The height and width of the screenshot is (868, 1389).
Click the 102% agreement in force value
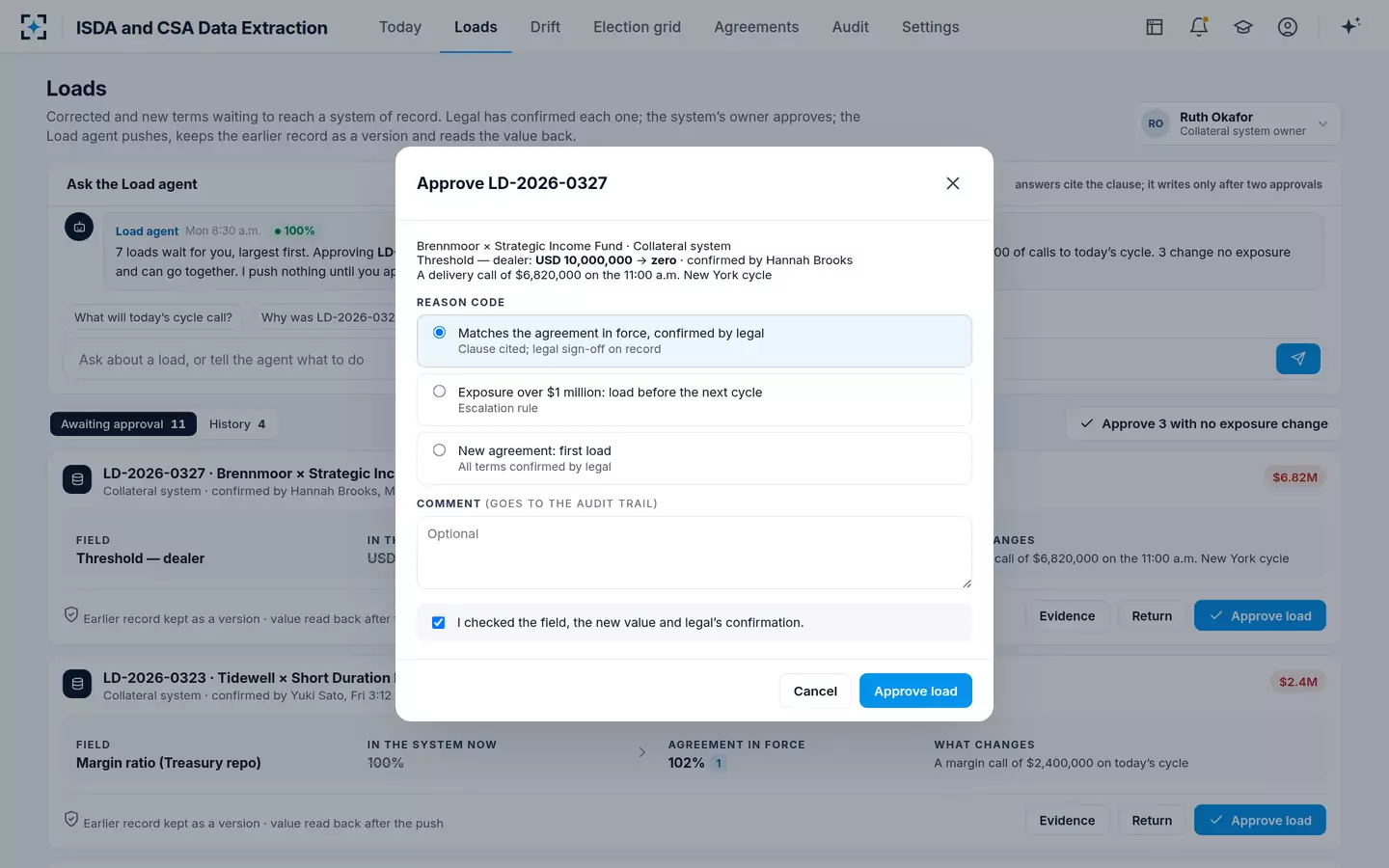point(686,763)
